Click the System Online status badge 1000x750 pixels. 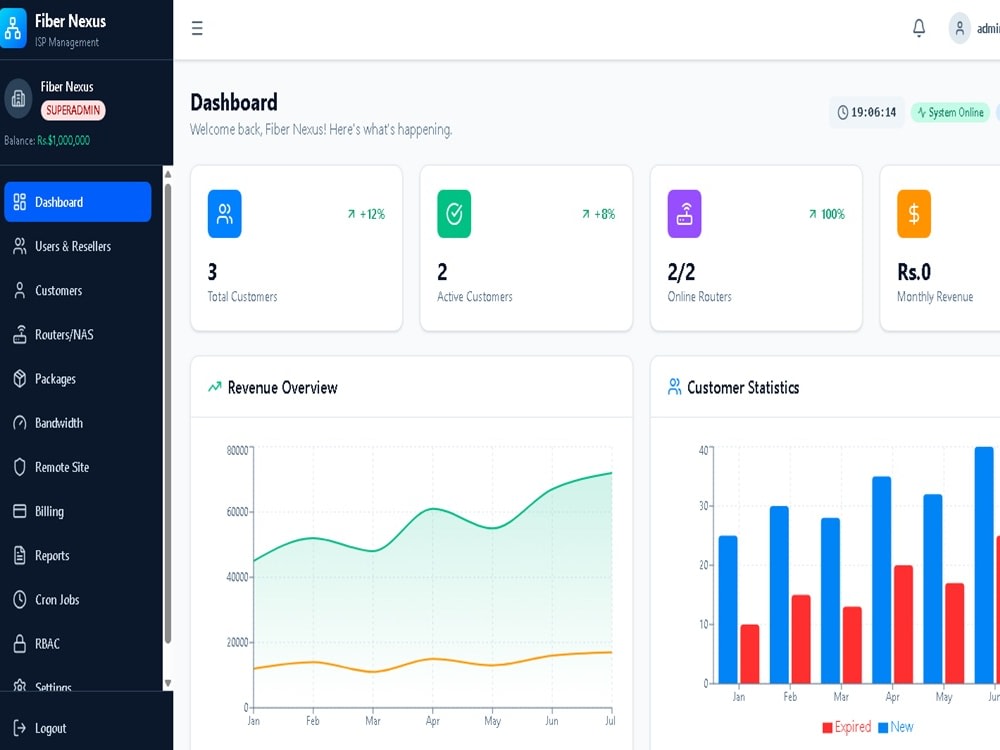[x=950, y=113]
